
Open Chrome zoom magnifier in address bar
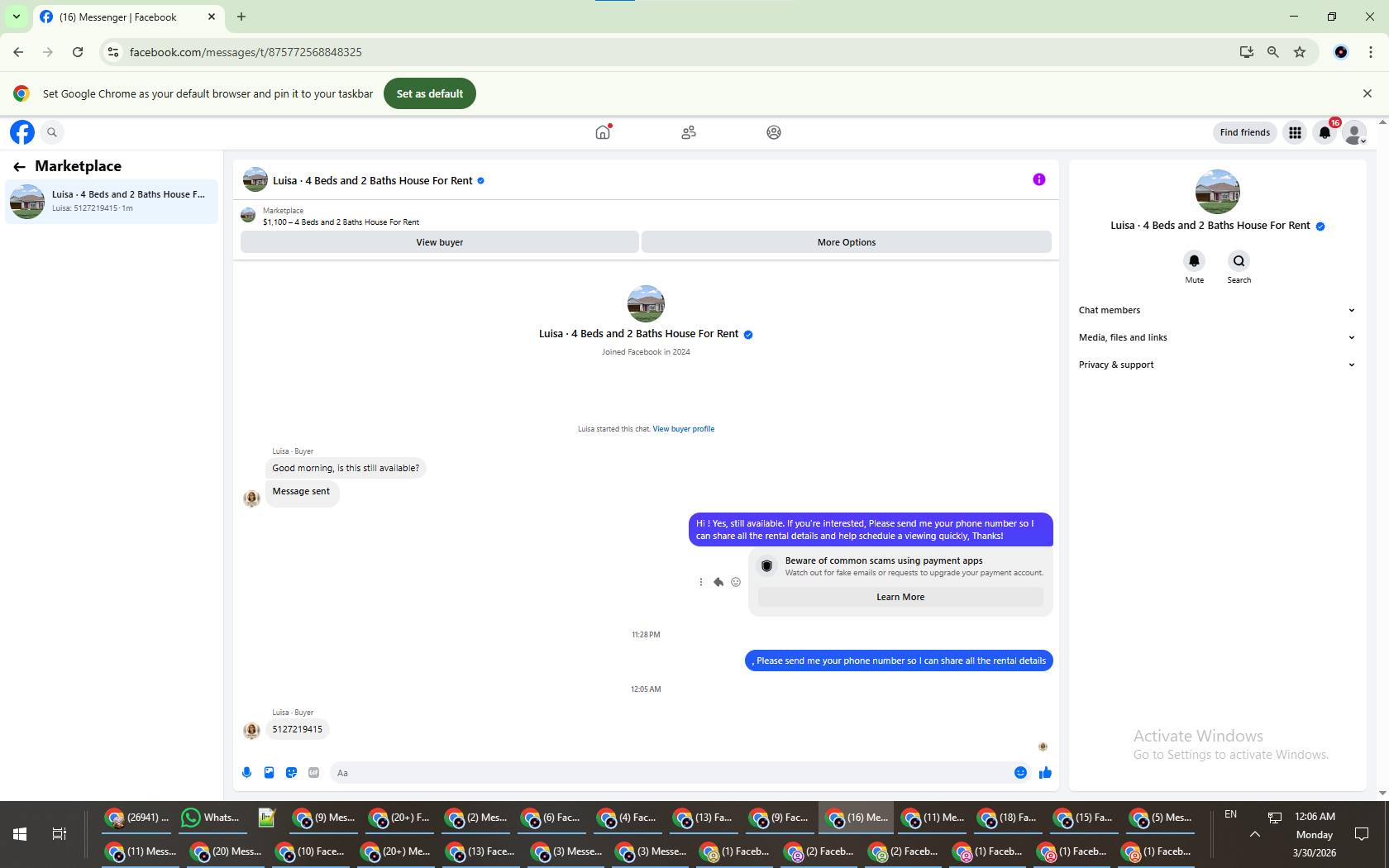[x=1273, y=52]
